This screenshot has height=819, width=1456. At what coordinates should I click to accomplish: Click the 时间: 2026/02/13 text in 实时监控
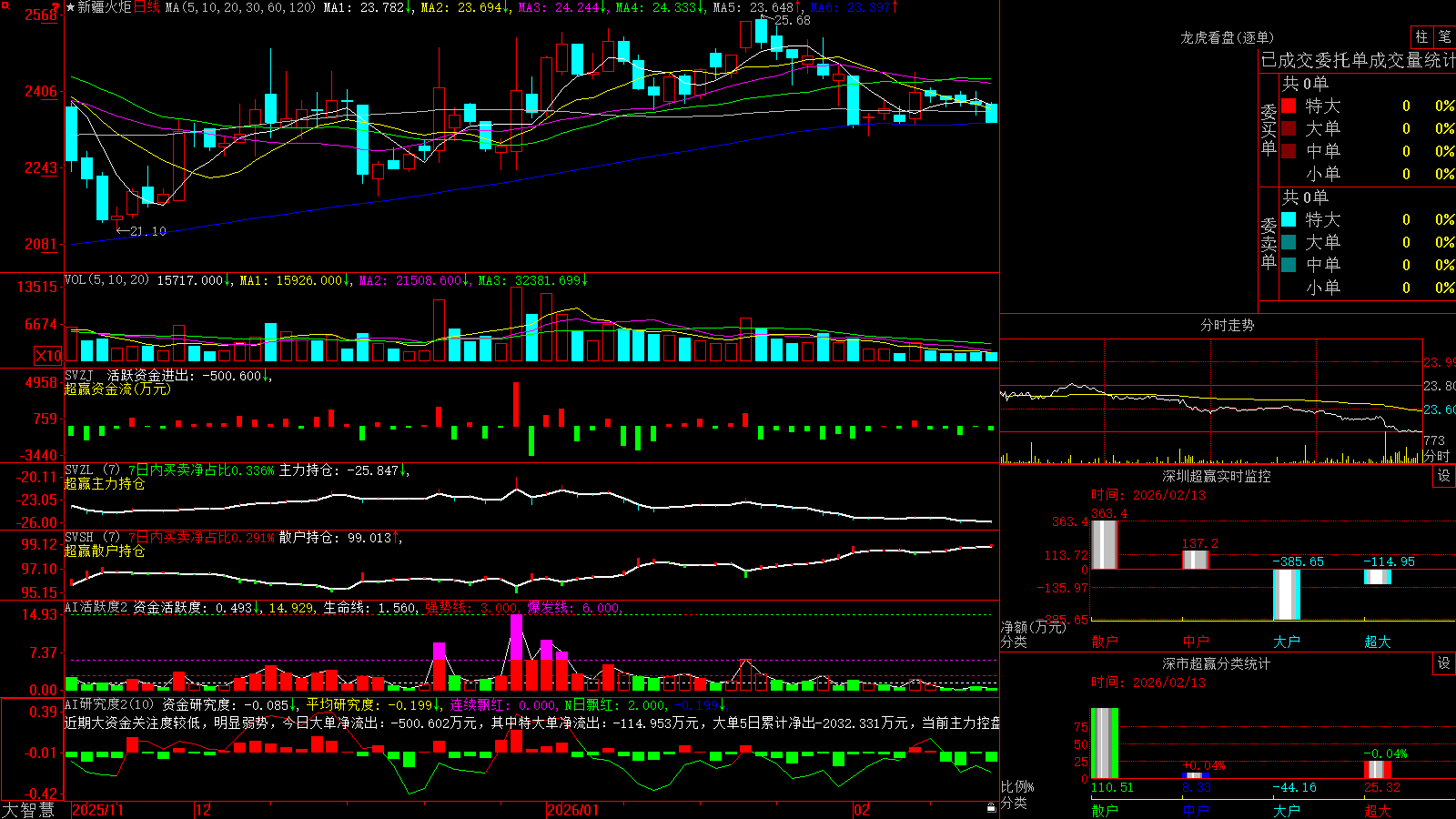pos(1148,495)
